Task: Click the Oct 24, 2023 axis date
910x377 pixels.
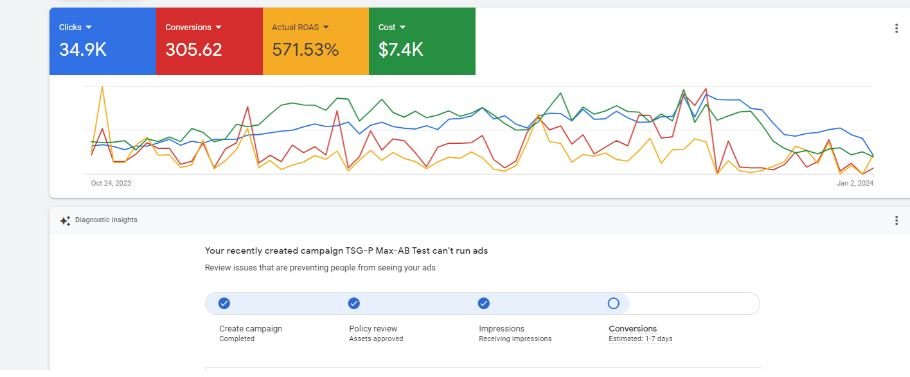Action: point(111,183)
